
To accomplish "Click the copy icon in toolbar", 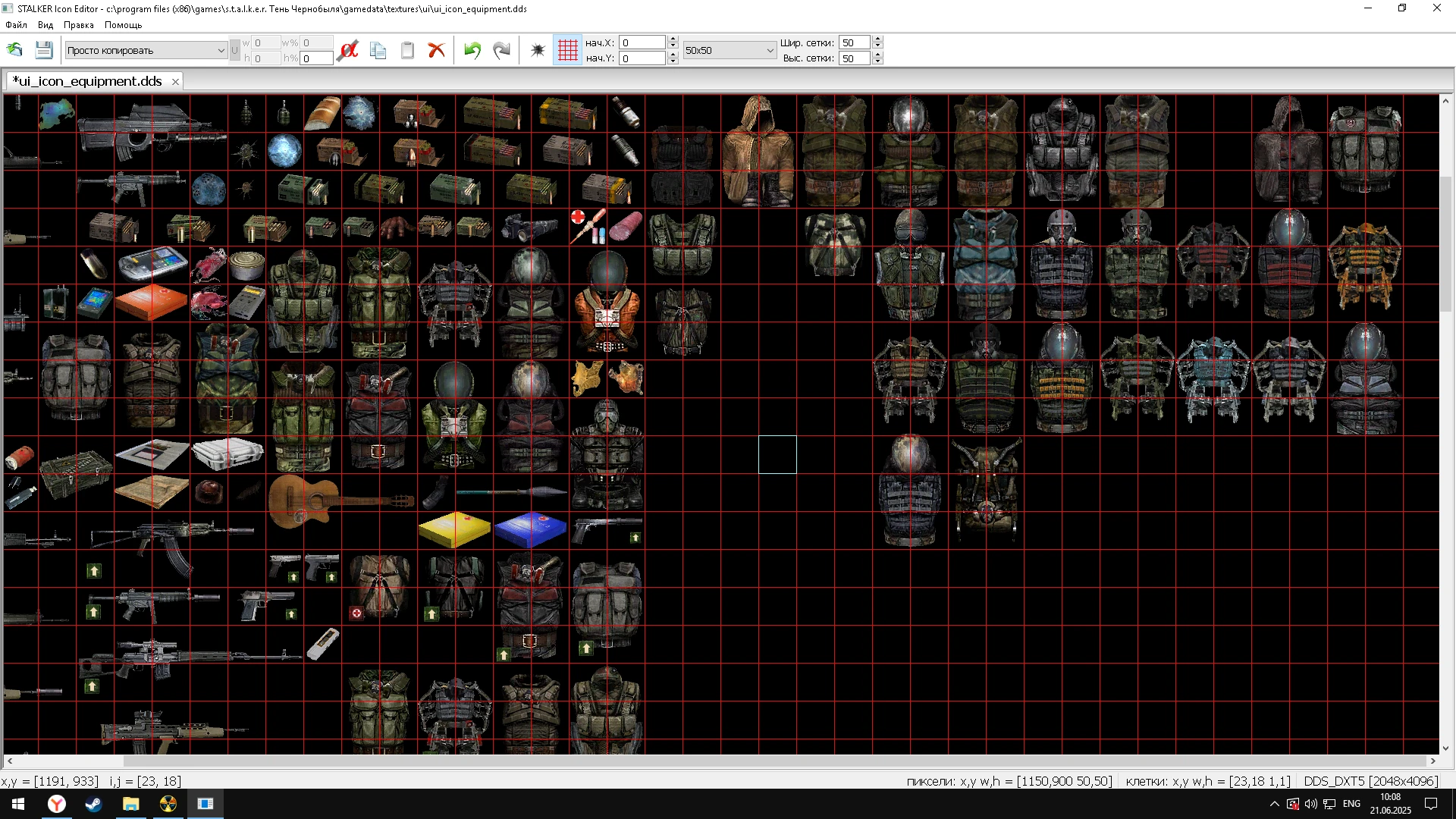I will [378, 50].
